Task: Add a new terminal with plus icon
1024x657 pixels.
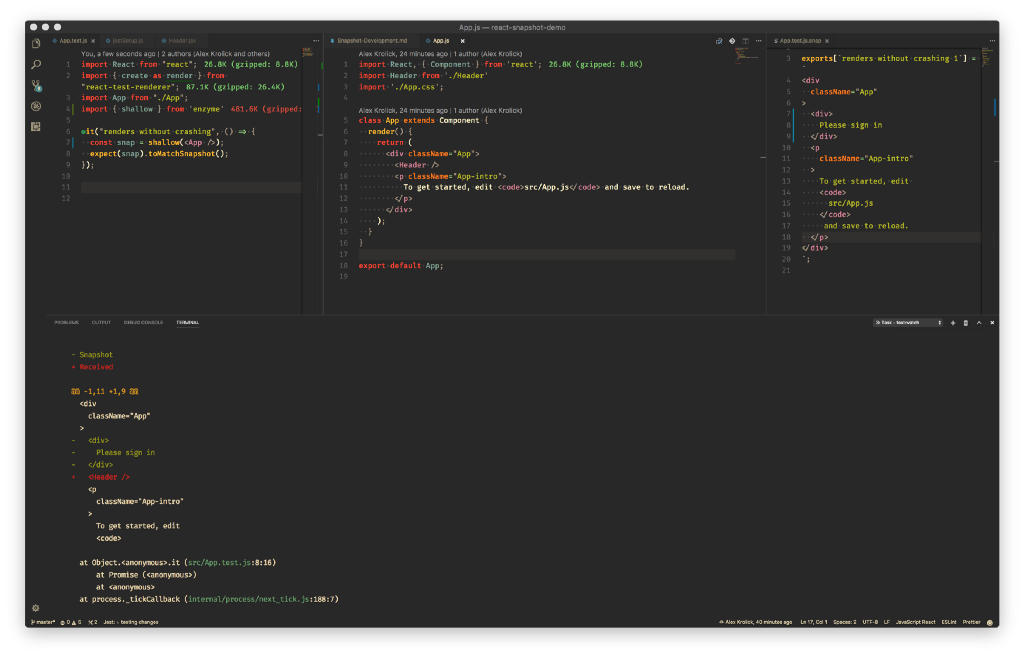Action: click(x=953, y=323)
